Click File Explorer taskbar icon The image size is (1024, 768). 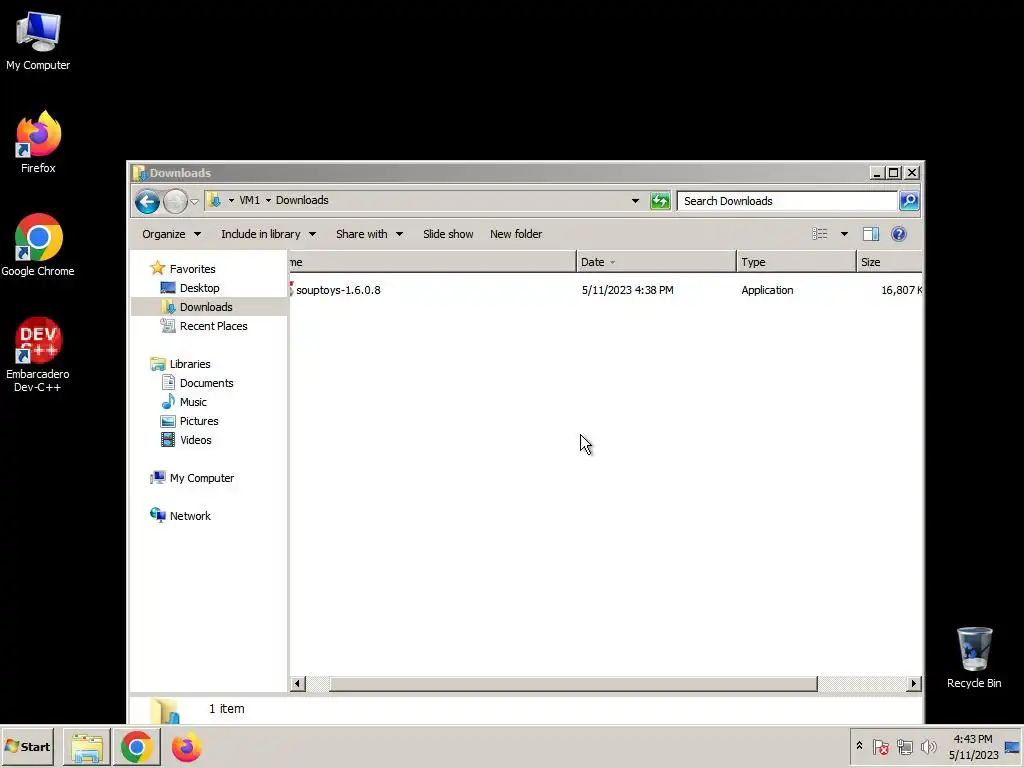[x=87, y=747]
